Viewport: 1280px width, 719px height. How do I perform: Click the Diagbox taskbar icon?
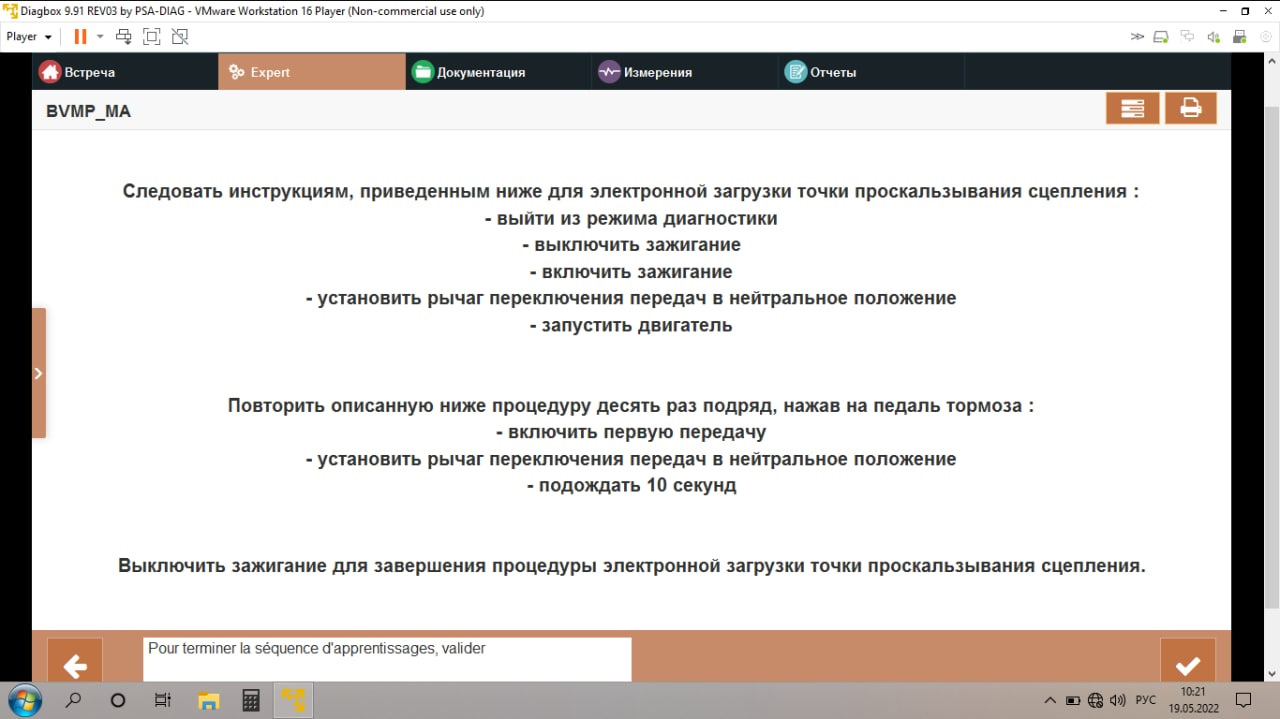coord(293,701)
